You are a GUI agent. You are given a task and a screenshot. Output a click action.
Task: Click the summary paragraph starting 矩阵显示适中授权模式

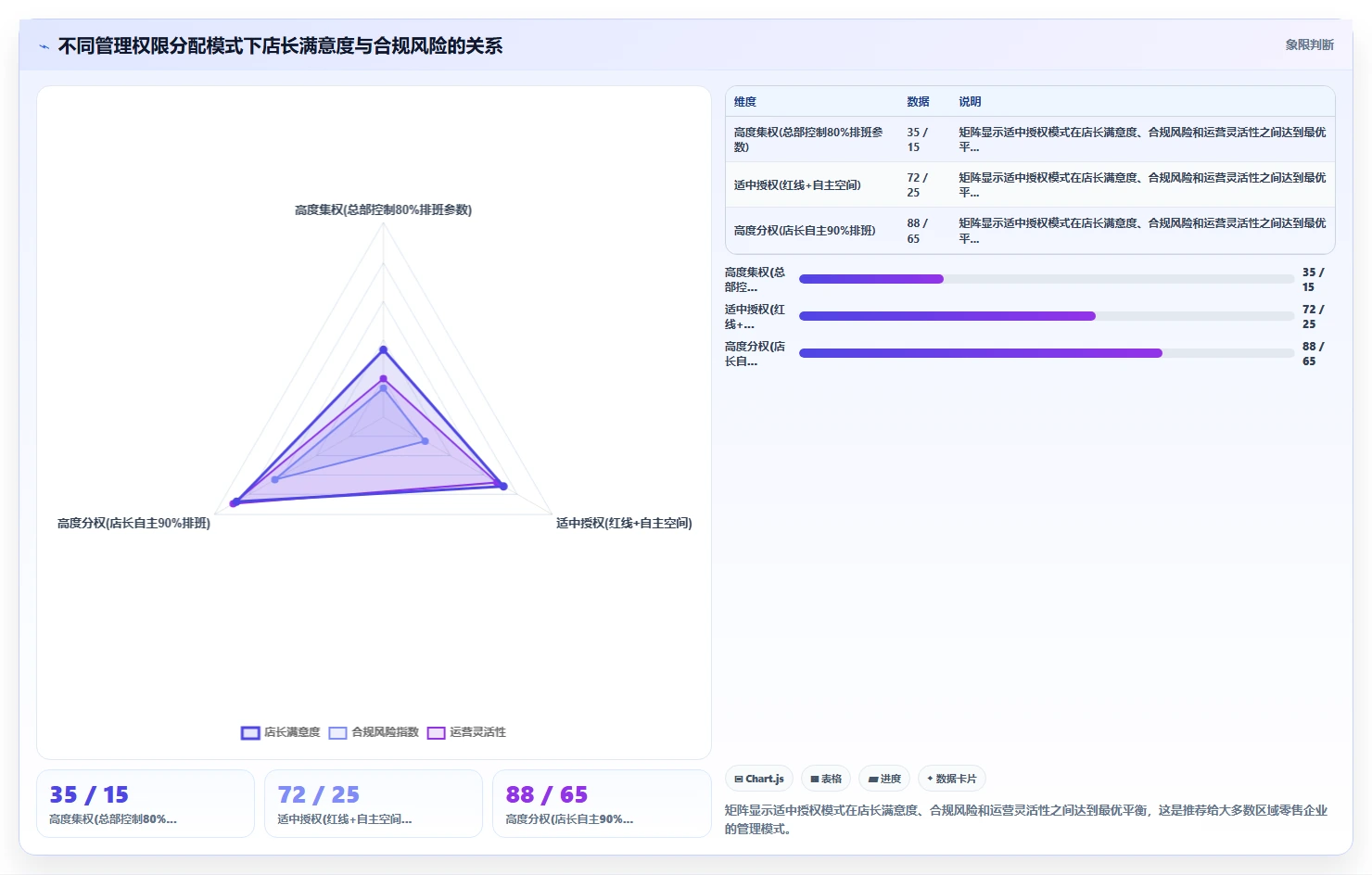1026,819
